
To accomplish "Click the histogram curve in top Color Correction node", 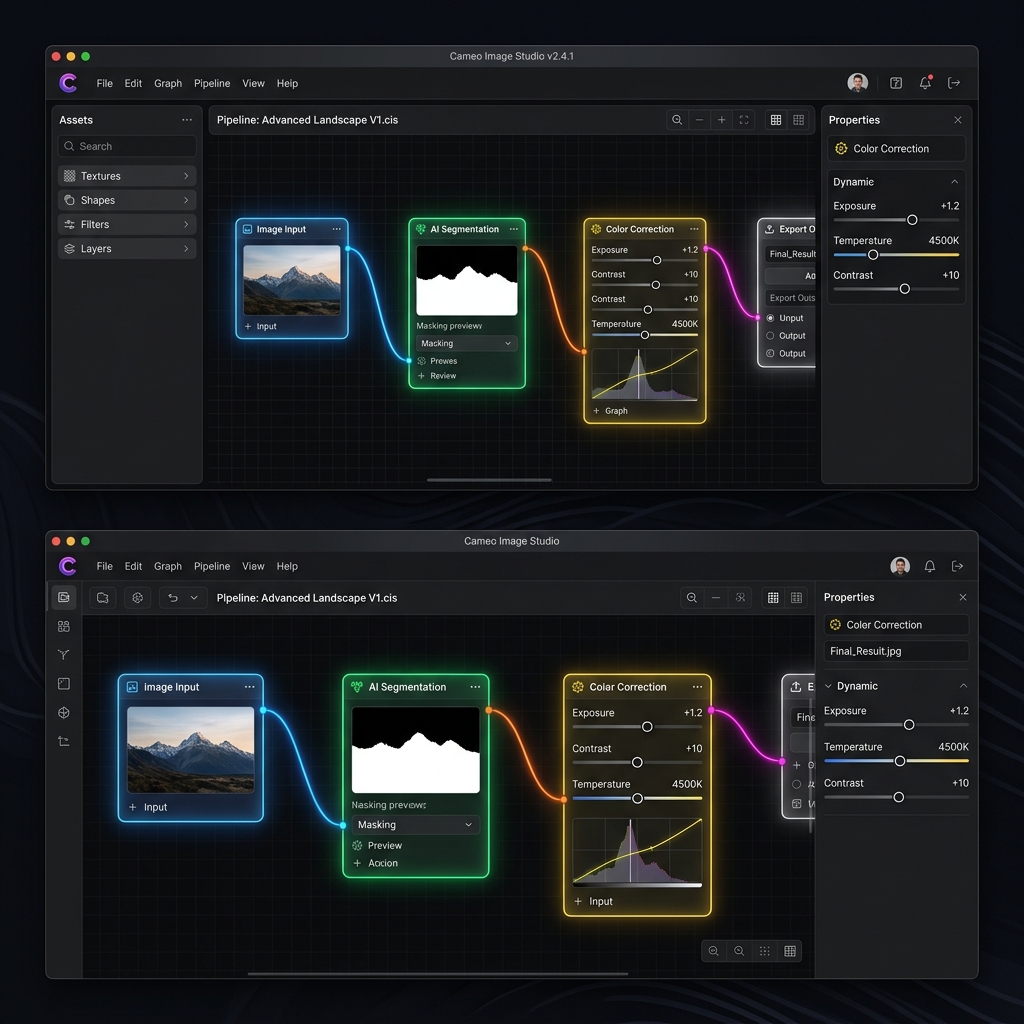I will point(645,374).
